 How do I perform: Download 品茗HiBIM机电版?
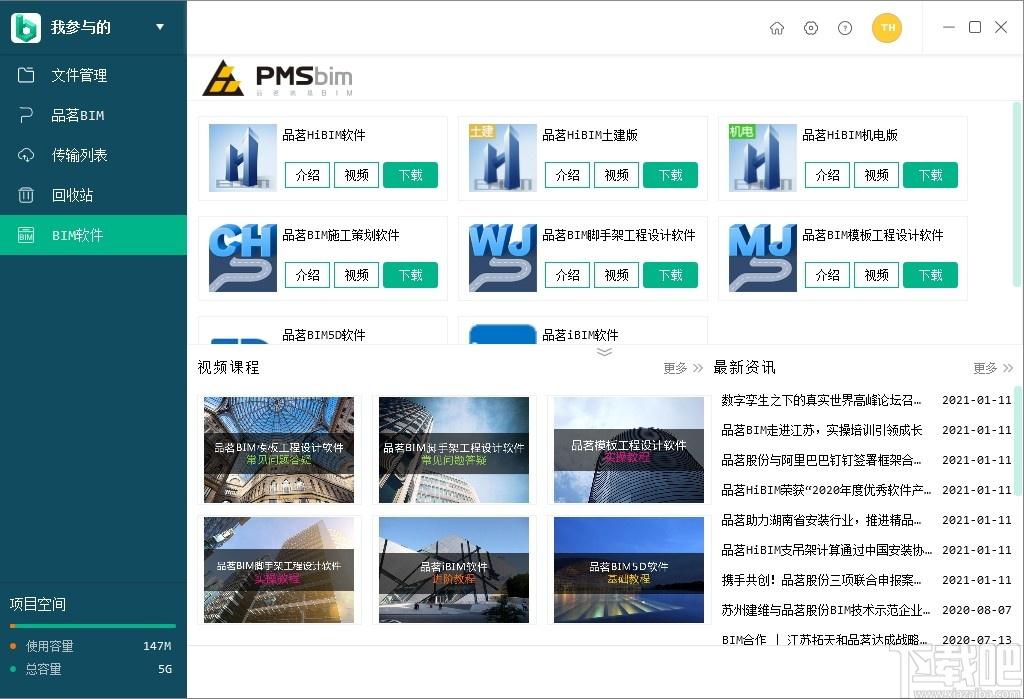coord(930,175)
